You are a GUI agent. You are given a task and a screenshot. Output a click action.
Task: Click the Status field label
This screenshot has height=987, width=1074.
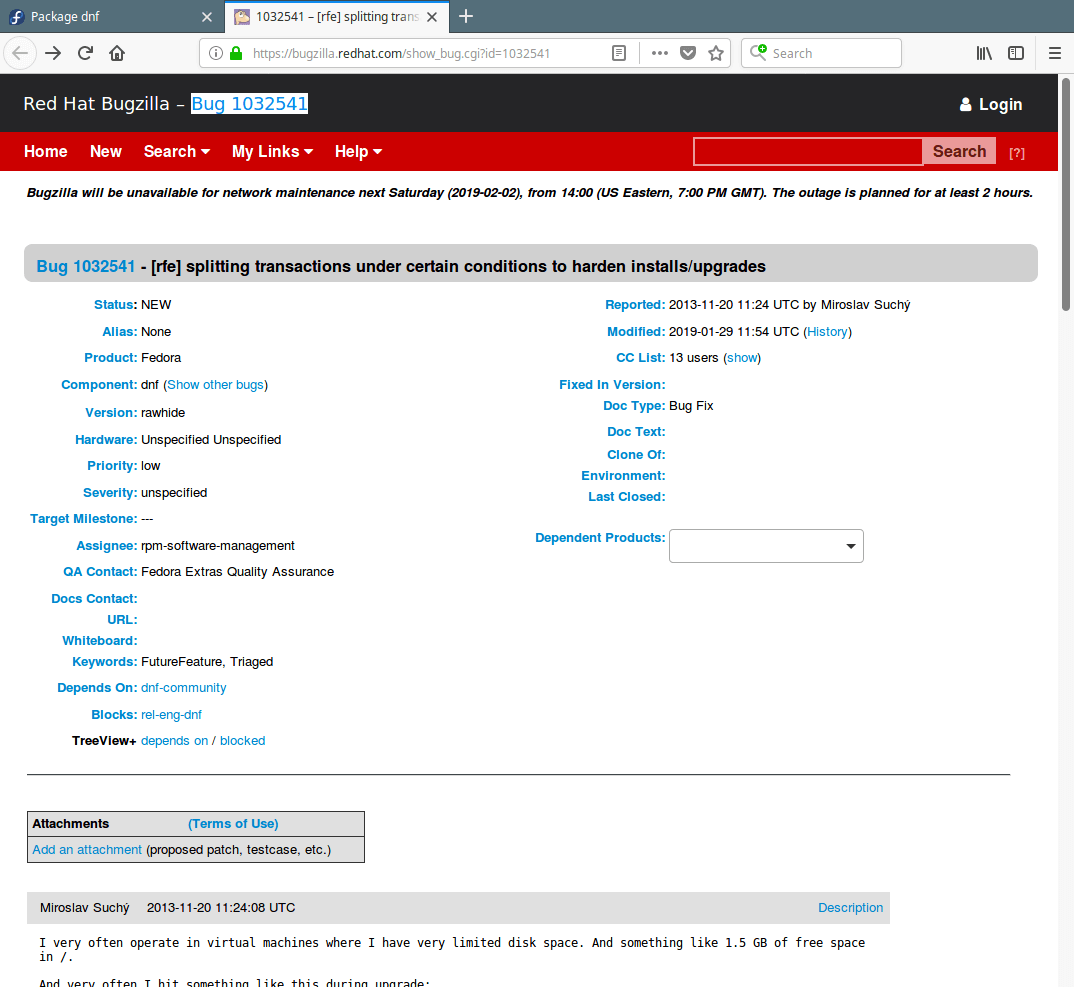pyautogui.click(x=116, y=305)
